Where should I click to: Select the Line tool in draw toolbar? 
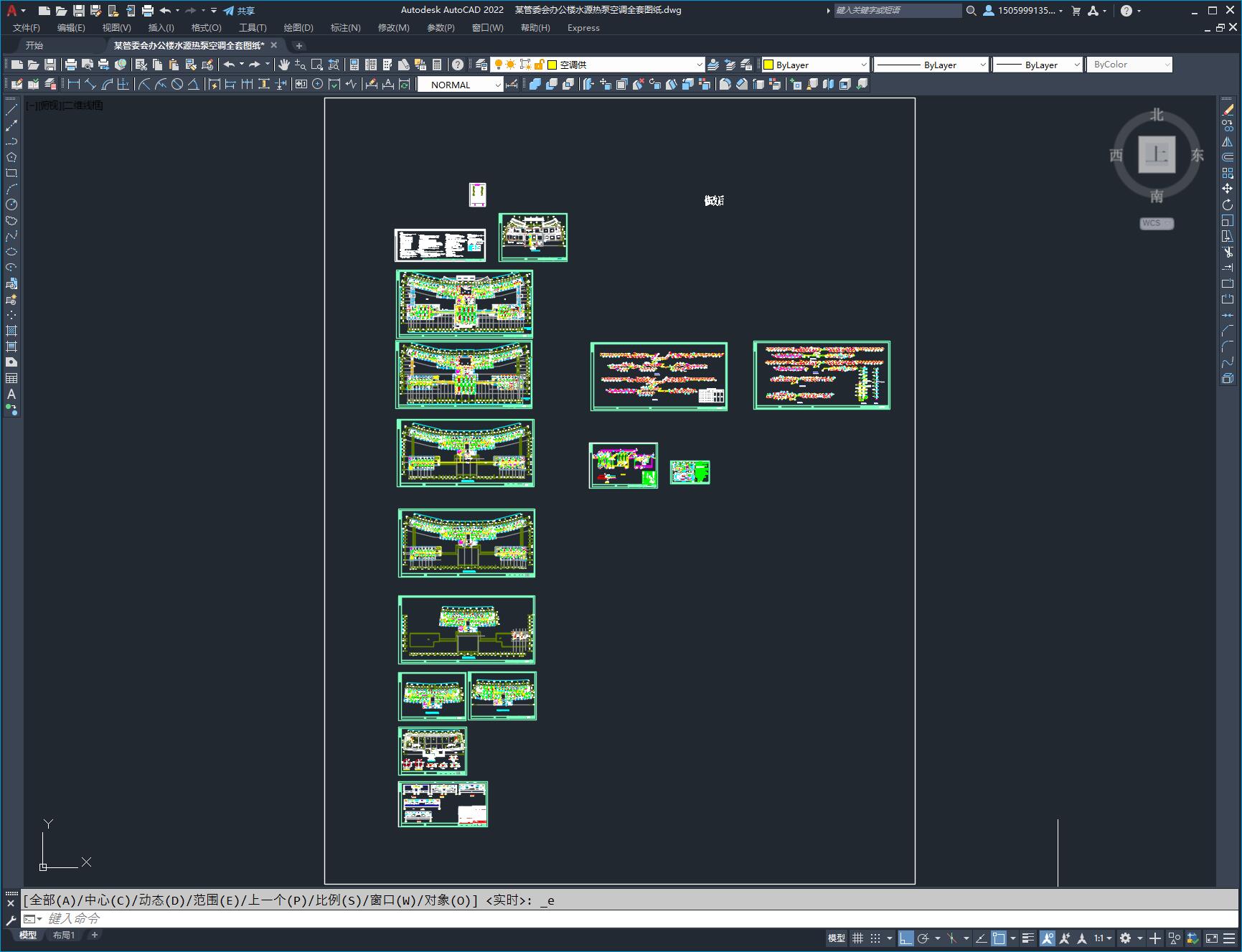click(11, 110)
